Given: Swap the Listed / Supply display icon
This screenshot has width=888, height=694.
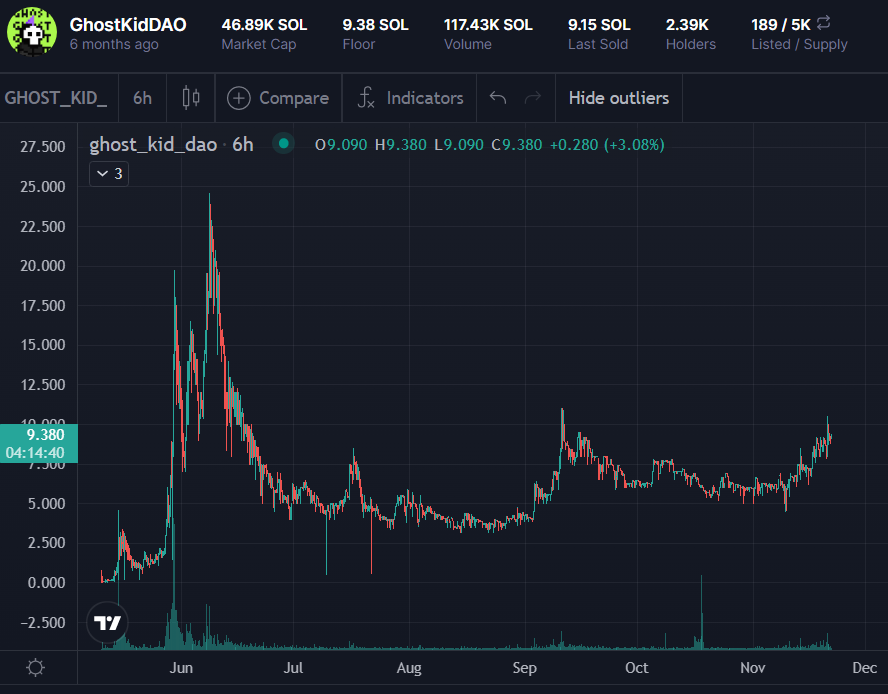Looking at the screenshot, I should click(823, 23).
